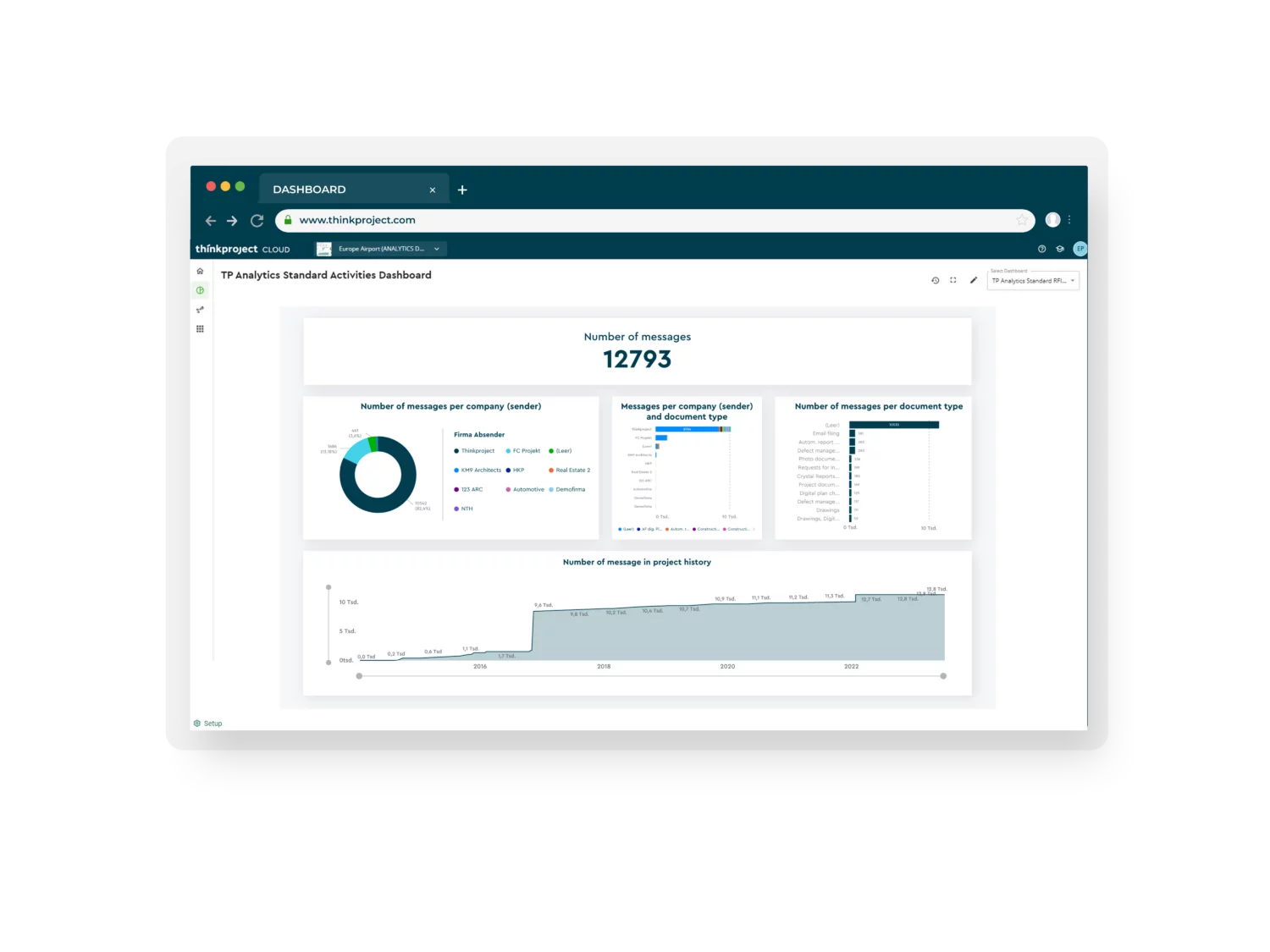Toggle the FC Projekt legend entry
1270x952 pixels.
click(x=526, y=451)
